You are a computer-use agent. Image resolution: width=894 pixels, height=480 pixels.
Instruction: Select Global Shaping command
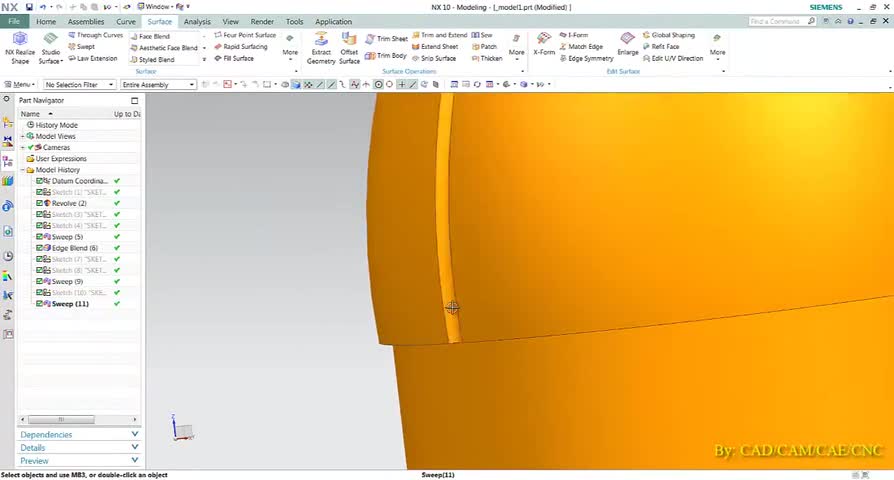tap(669, 35)
